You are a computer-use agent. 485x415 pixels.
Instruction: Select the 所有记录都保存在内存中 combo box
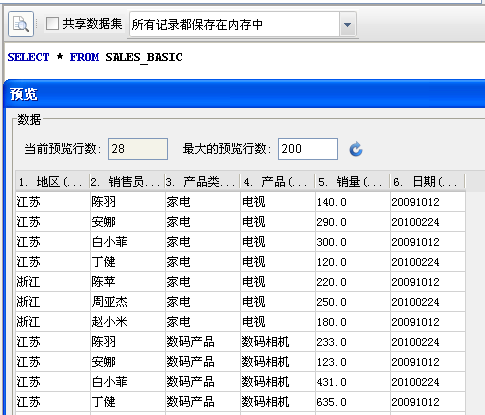pyautogui.click(x=243, y=24)
